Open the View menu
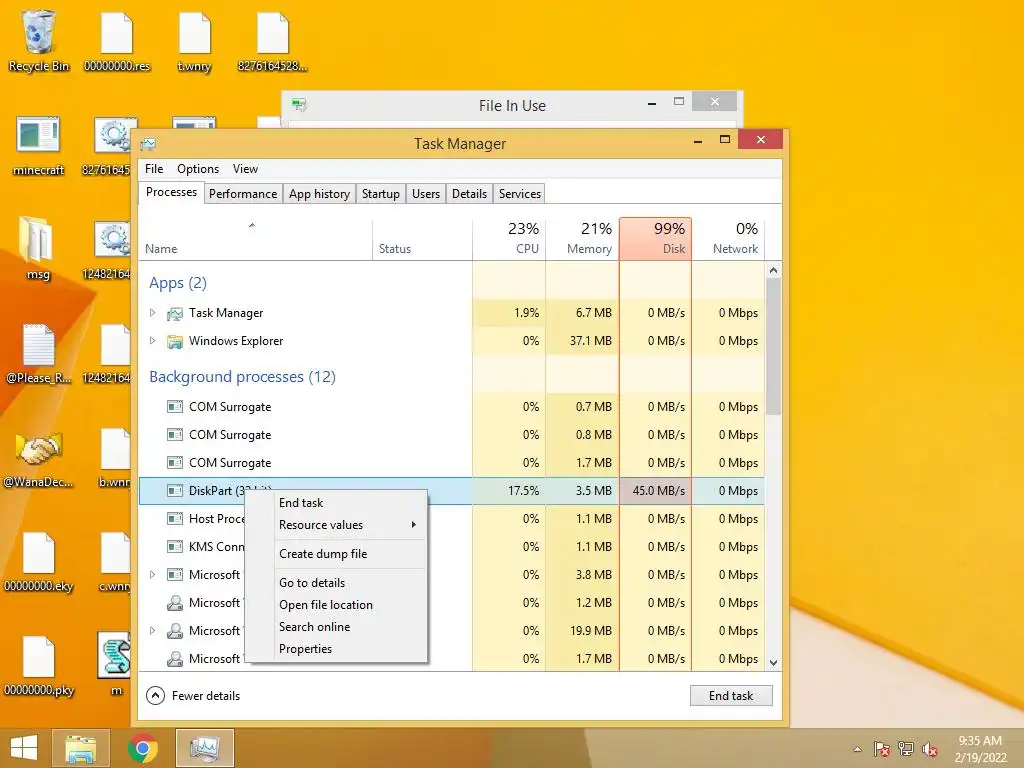 point(246,169)
